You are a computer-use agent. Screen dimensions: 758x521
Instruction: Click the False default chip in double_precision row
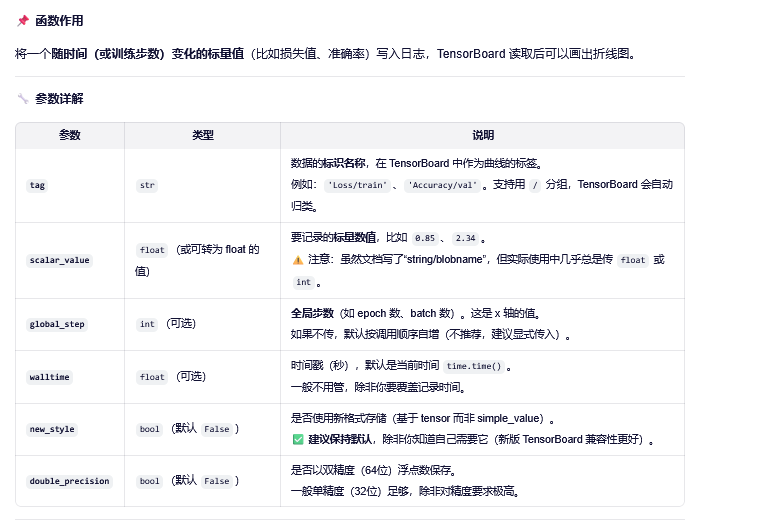(x=217, y=481)
